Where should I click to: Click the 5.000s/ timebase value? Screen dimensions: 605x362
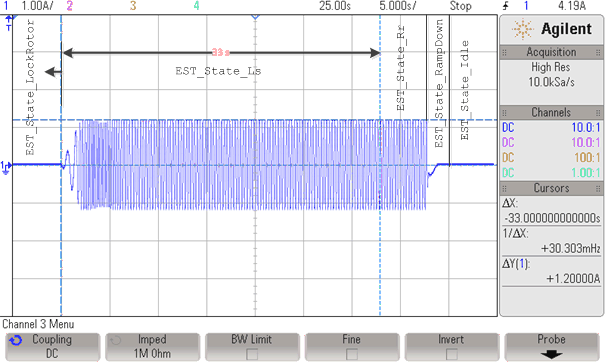tap(397, 6)
